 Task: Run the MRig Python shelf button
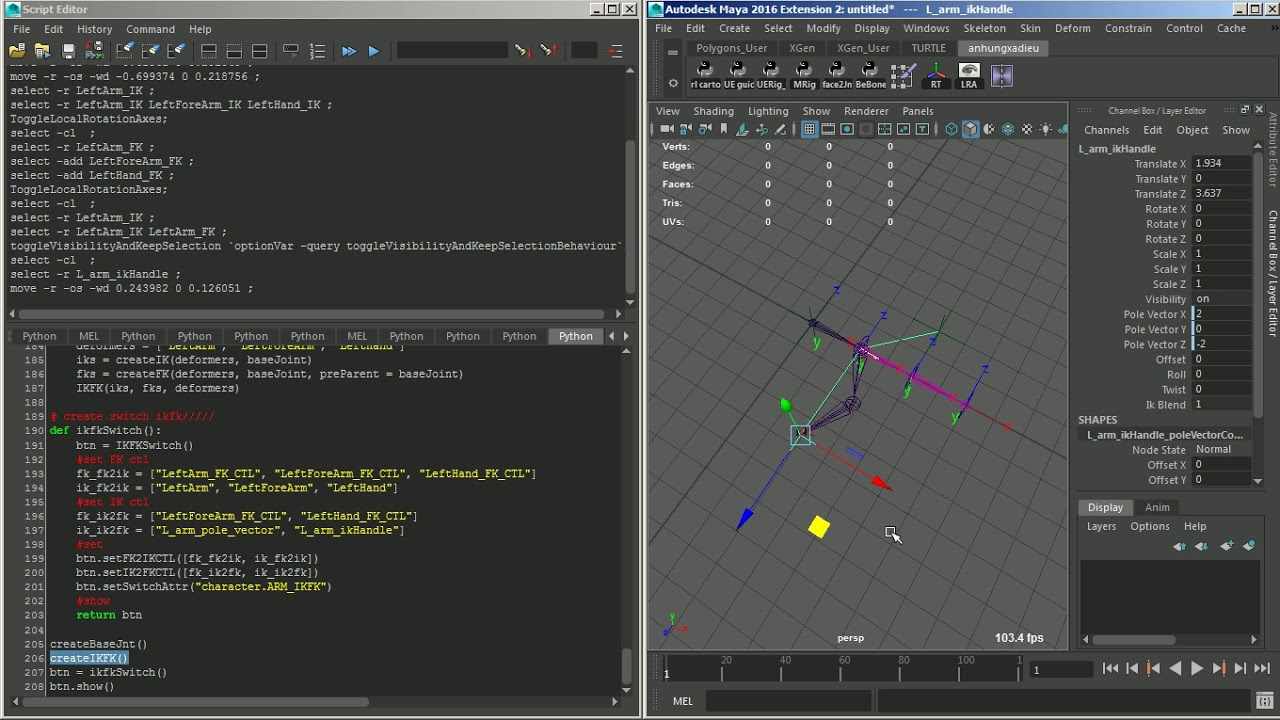point(804,75)
